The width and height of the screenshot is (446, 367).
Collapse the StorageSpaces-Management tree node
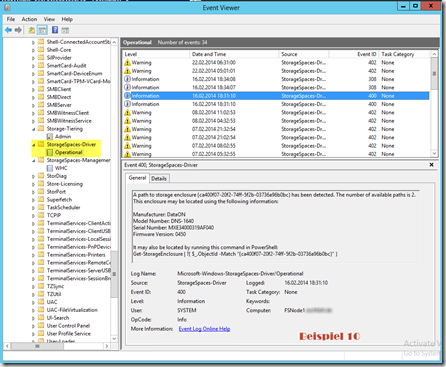pos(34,161)
